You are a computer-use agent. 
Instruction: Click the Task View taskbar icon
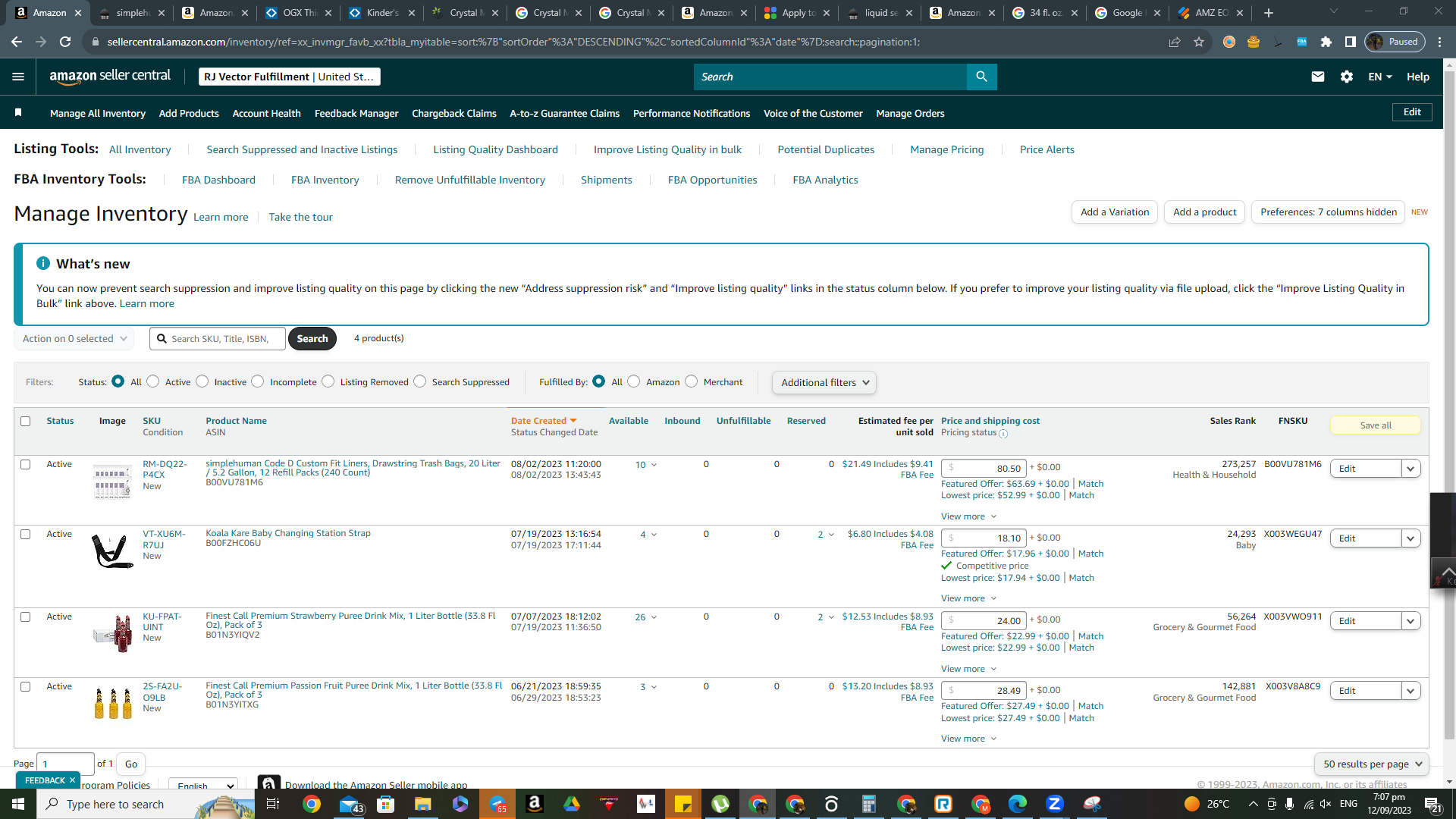[x=273, y=804]
